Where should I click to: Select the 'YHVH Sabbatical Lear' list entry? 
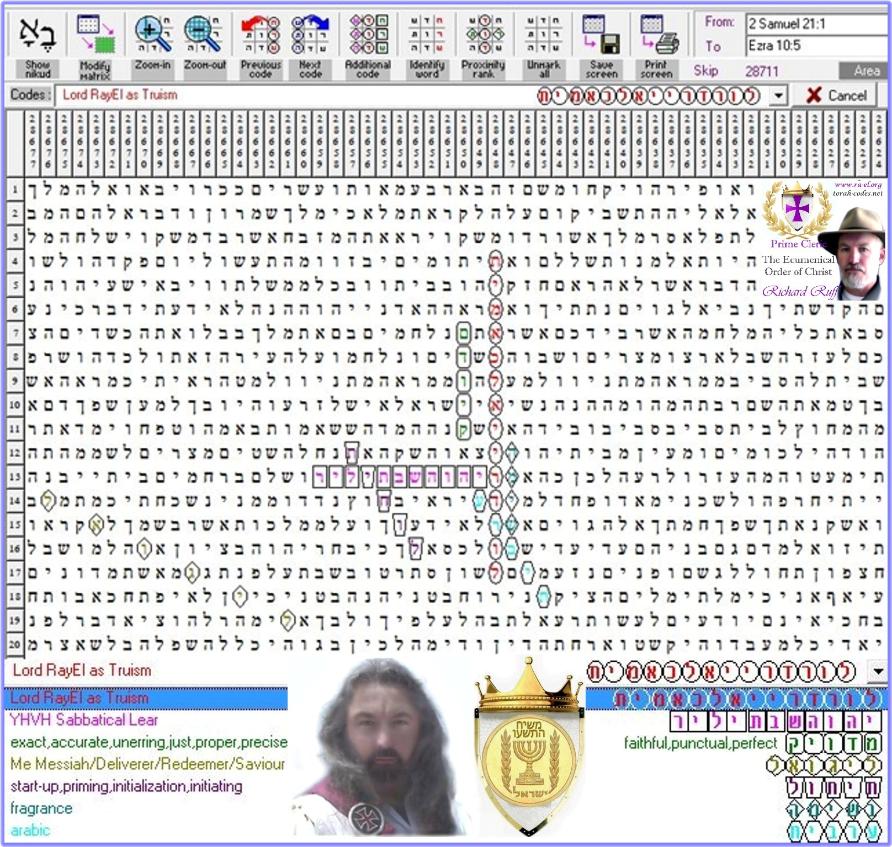[x=84, y=720]
